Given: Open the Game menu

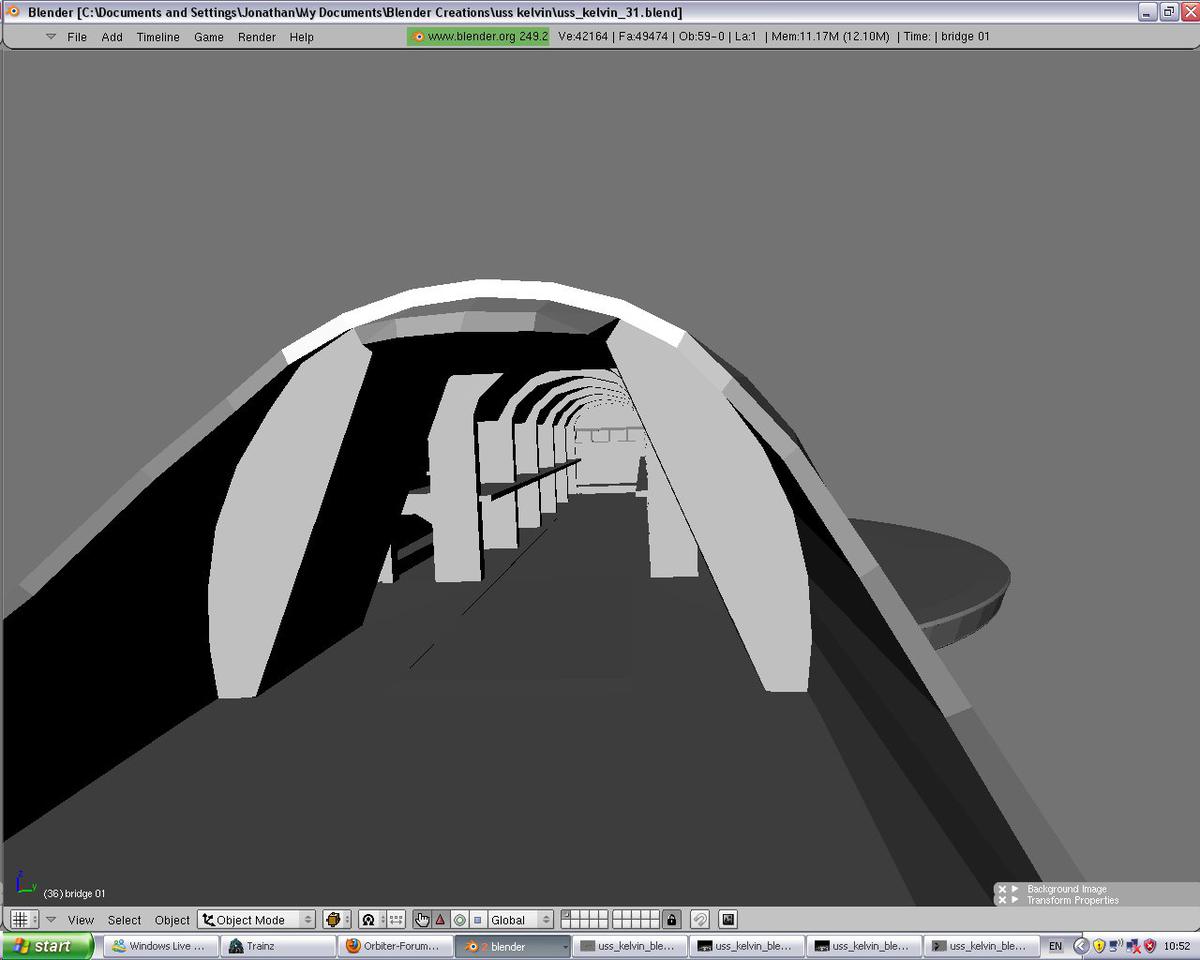Looking at the screenshot, I should (208, 37).
